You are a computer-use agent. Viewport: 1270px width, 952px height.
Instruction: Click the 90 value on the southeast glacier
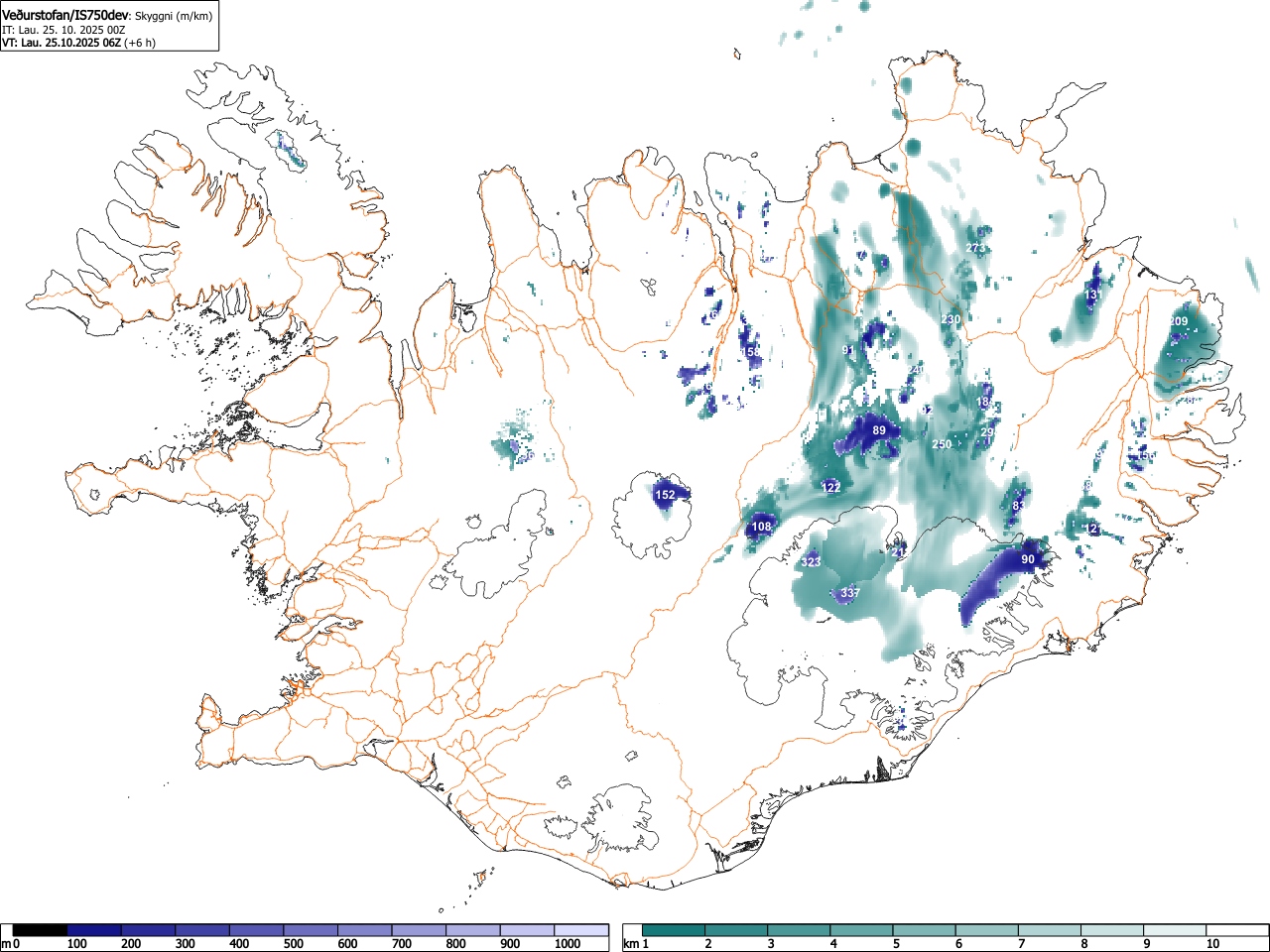point(1028,559)
